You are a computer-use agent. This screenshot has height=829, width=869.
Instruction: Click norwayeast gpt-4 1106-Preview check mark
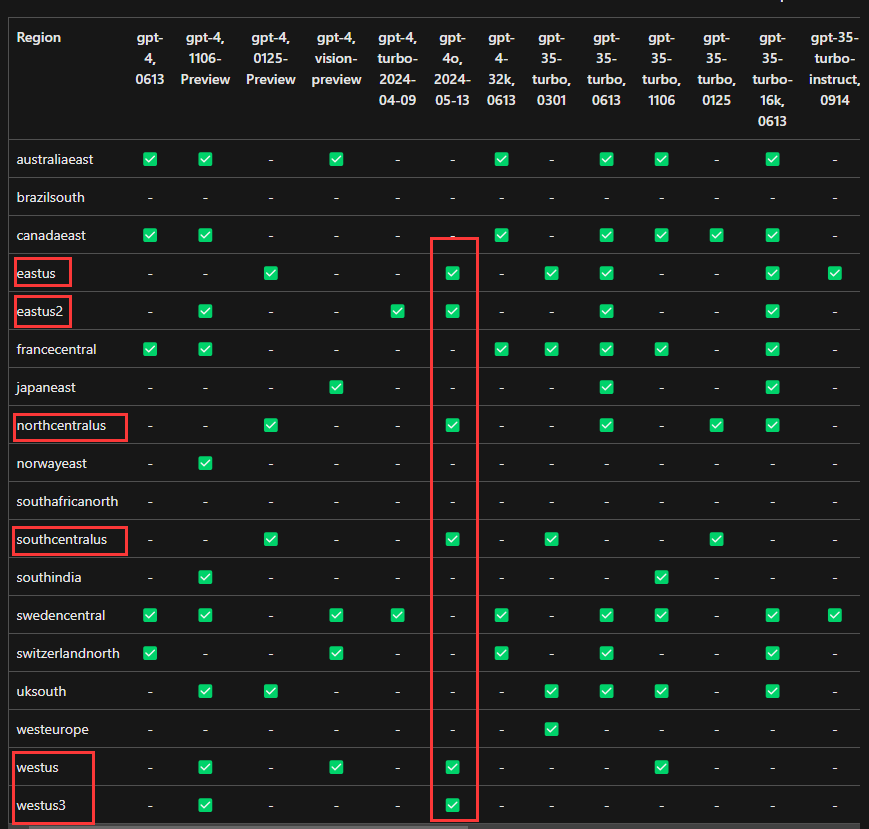pyautogui.click(x=205, y=463)
